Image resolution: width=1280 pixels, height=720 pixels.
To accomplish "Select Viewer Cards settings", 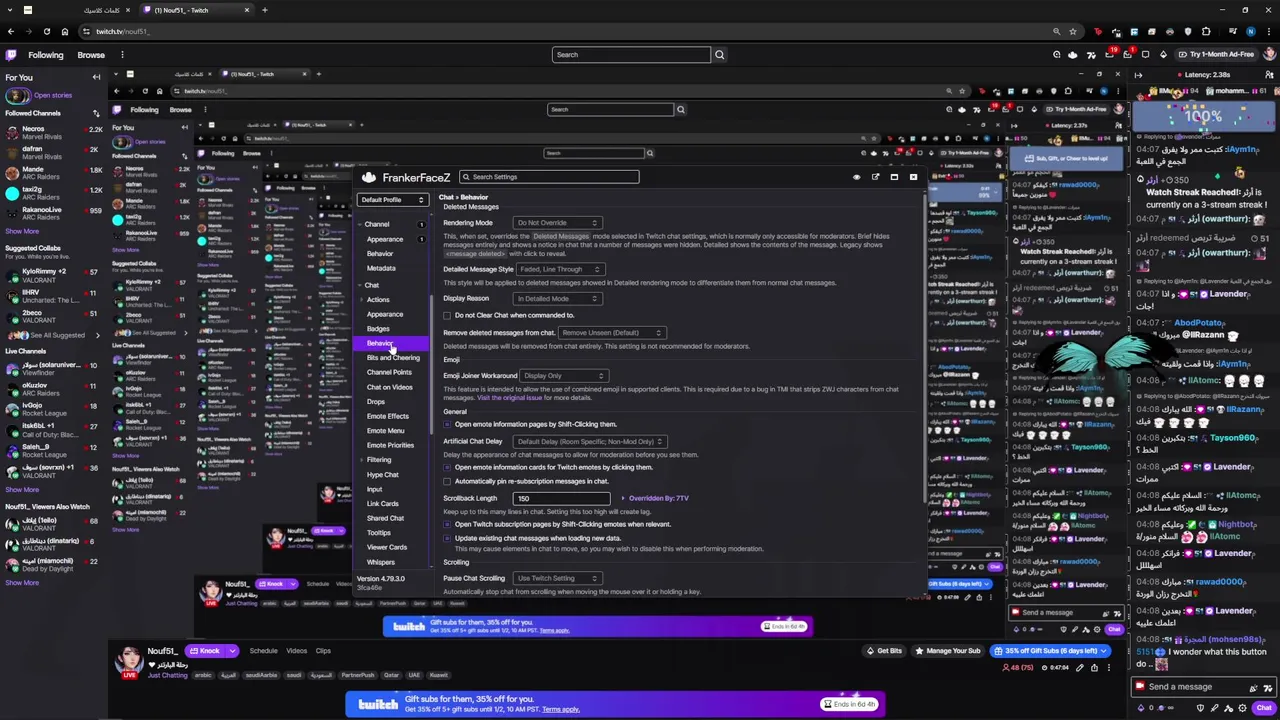I will coord(386,547).
